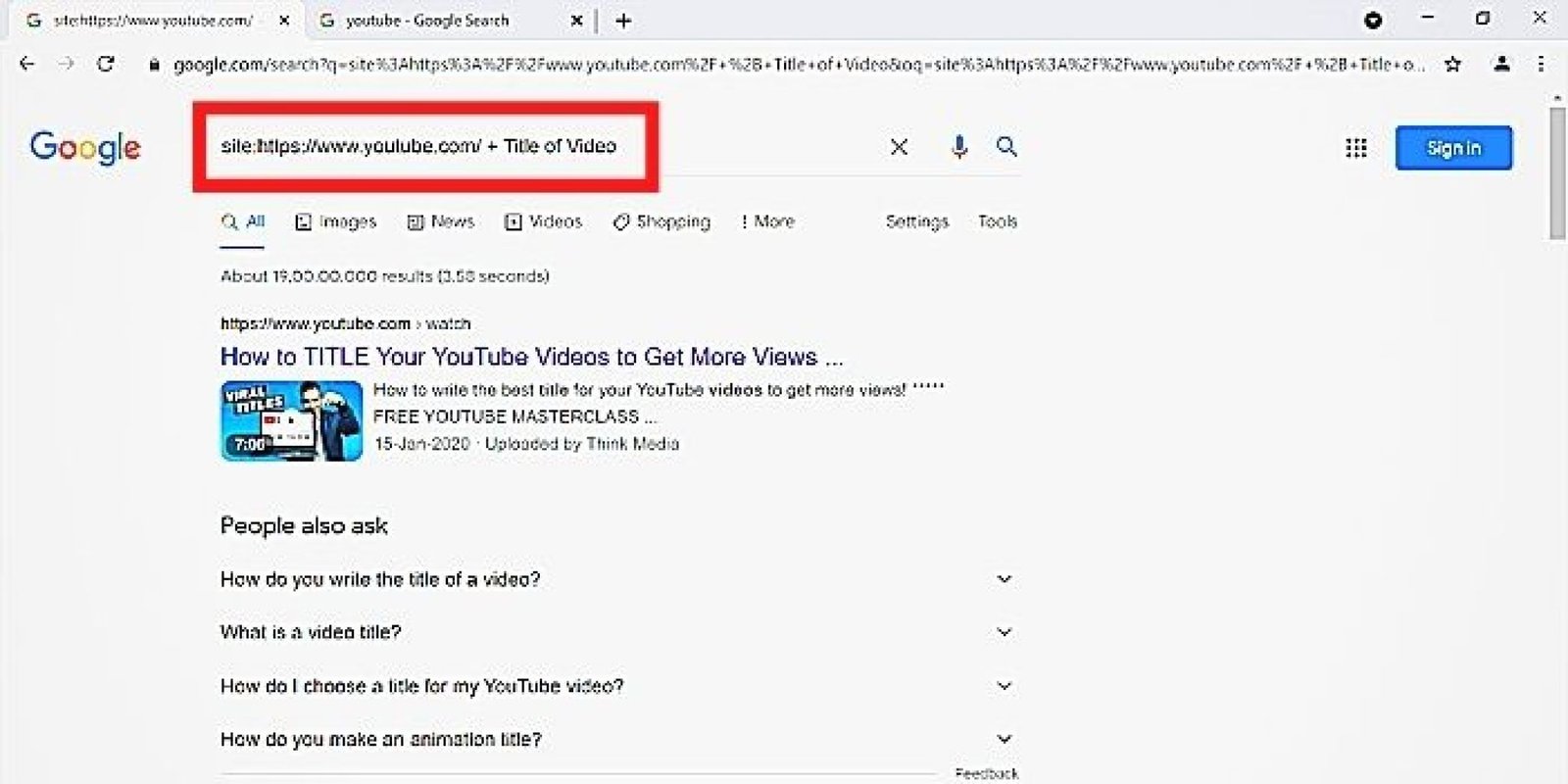Open the browser profile avatar icon

(1500, 64)
